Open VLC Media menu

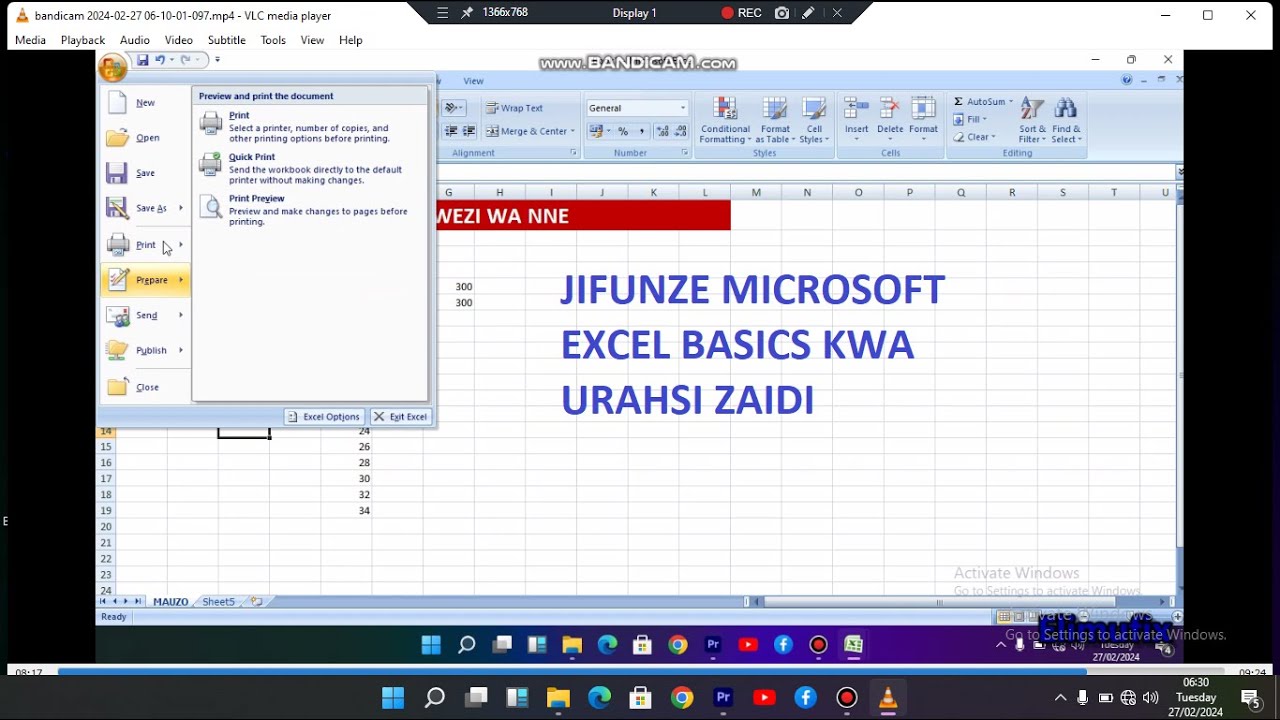coord(30,40)
